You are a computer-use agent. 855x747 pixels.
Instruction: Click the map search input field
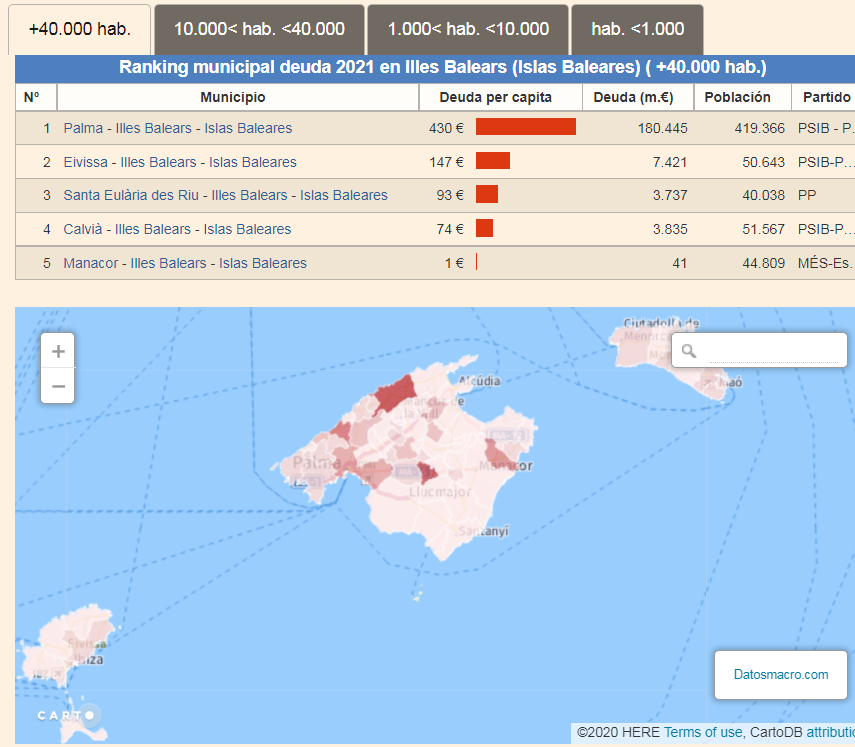coord(770,351)
